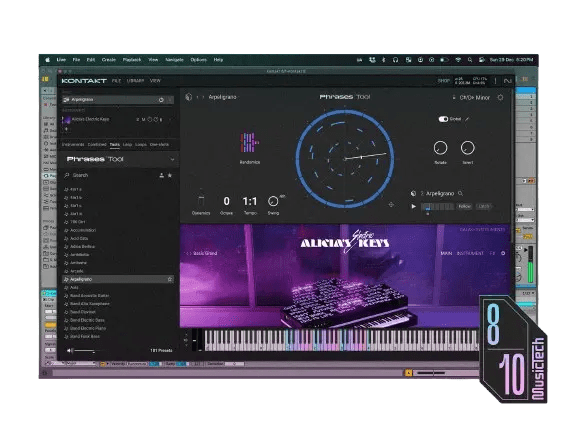Switch to the Tools browser tab
The width and height of the screenshot is (577, 433).
(x=114, y=145)
